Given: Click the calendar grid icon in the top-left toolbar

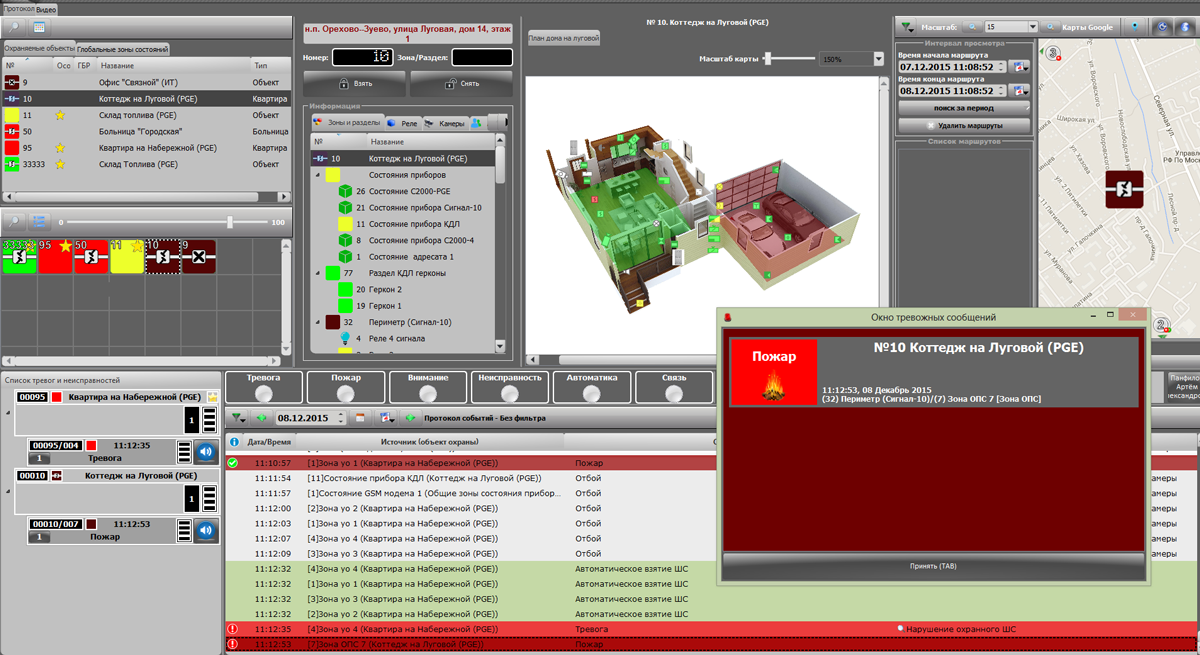Looking at the screenshot, I should (x=39, y=27).
